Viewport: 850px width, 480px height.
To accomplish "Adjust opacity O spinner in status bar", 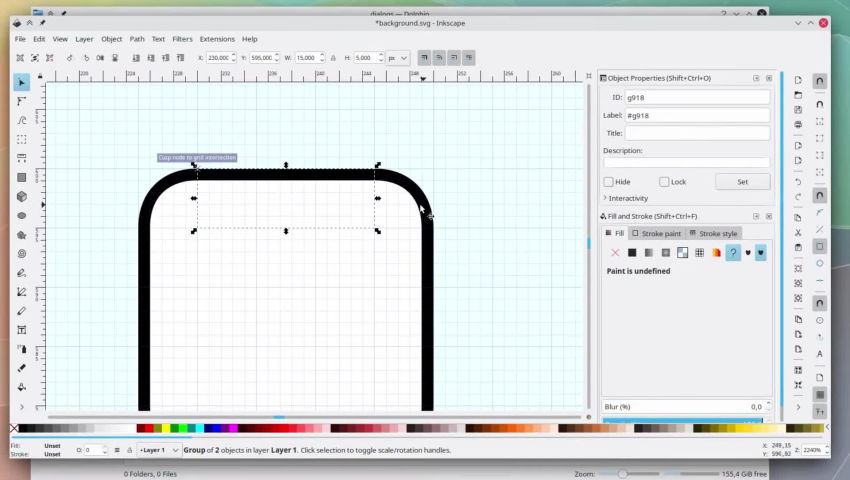I will 105,450.
